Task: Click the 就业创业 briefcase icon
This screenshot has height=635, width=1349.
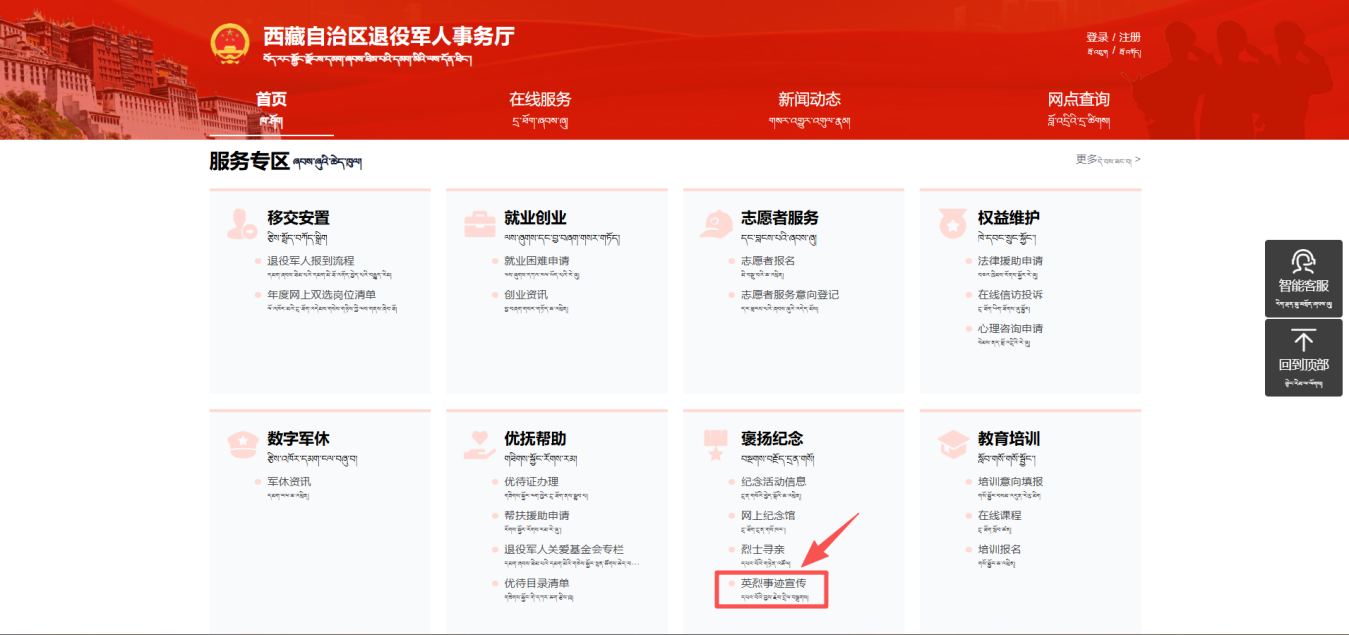Action: click(x=479, y=224)
